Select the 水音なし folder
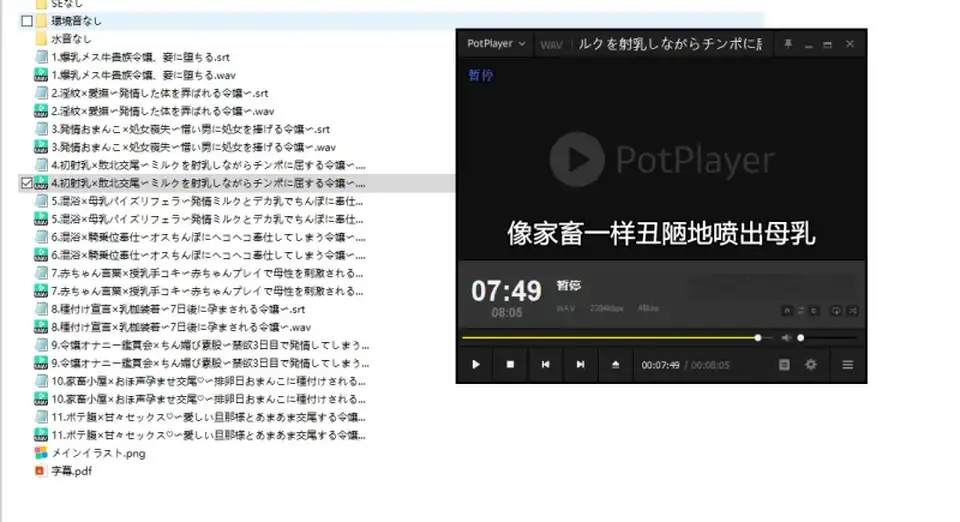960x522 pixels. point(72,39)
